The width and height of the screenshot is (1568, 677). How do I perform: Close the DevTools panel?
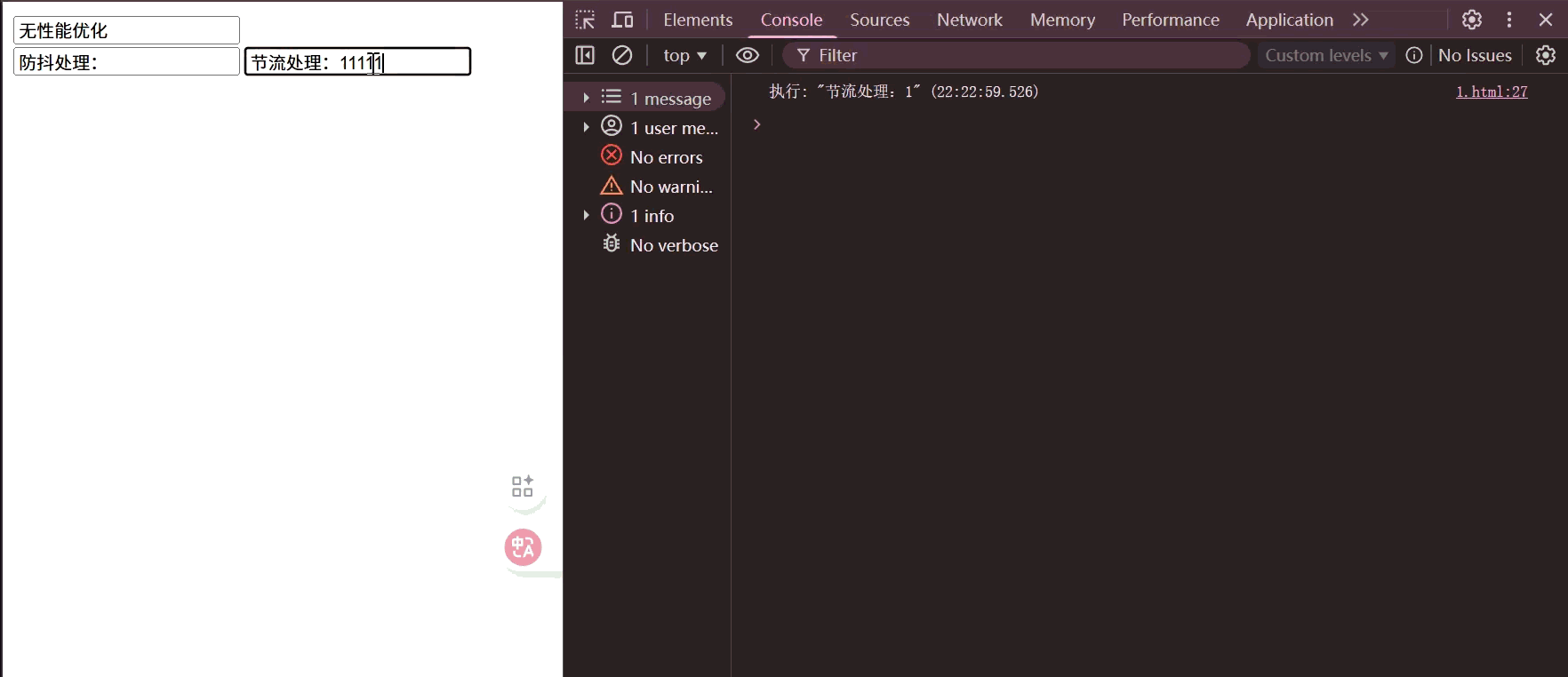(x=1546, y=20)
